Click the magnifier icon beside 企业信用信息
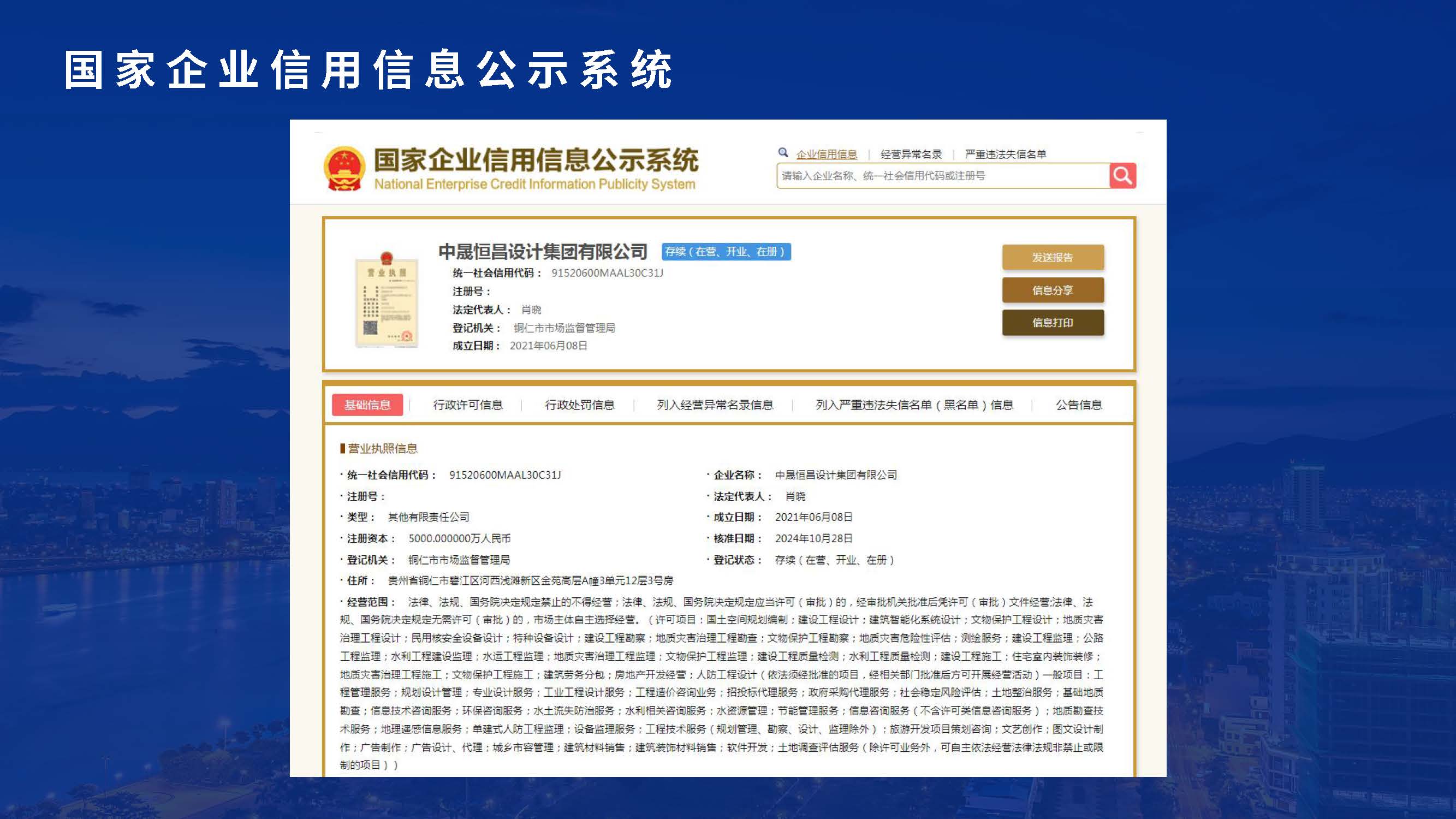Viewport: 1456px width, 819px height. pyautogui.click(x=783, y=153)
